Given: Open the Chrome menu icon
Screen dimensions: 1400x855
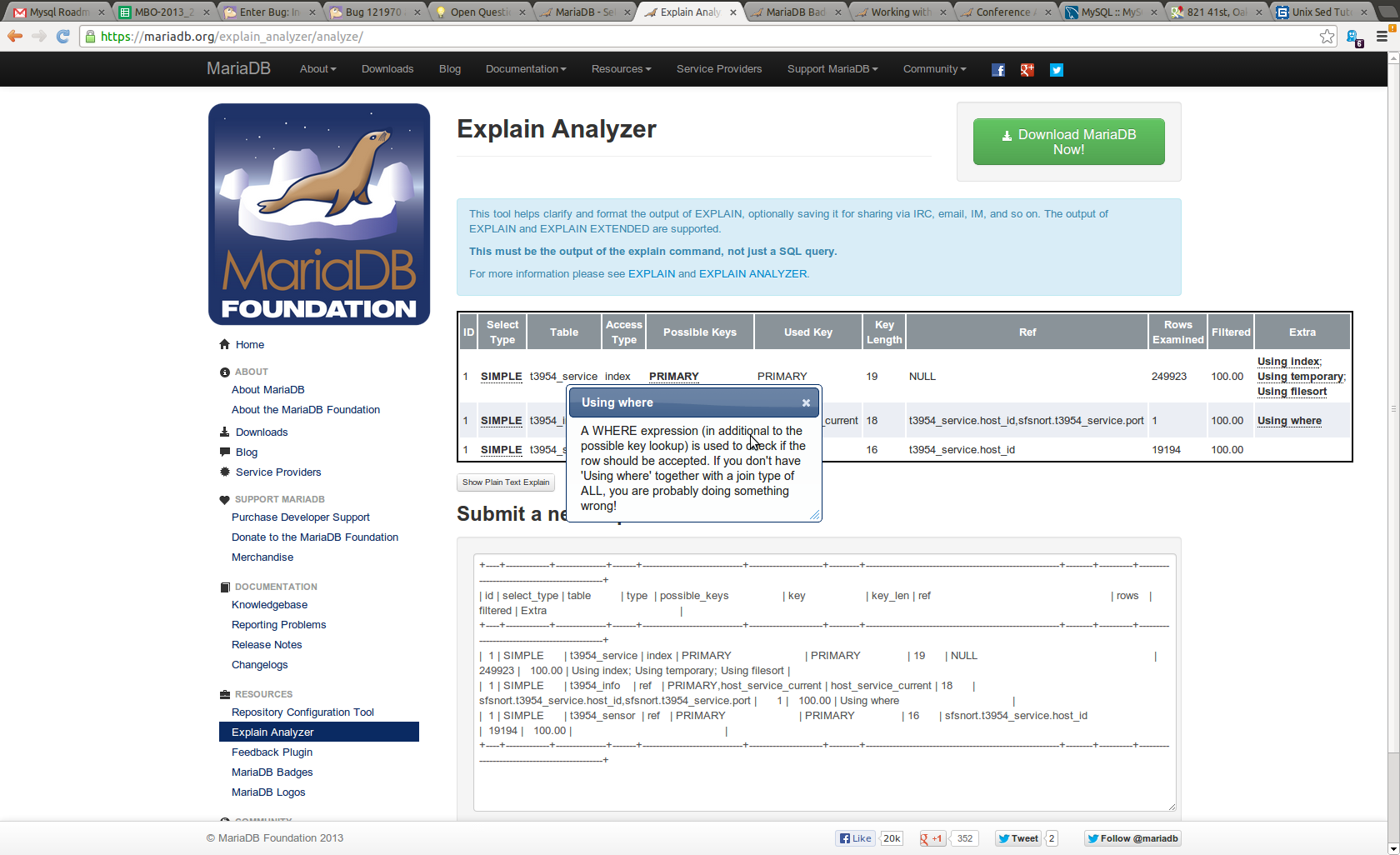Looking at the screenshot, I should (1382, 36).
